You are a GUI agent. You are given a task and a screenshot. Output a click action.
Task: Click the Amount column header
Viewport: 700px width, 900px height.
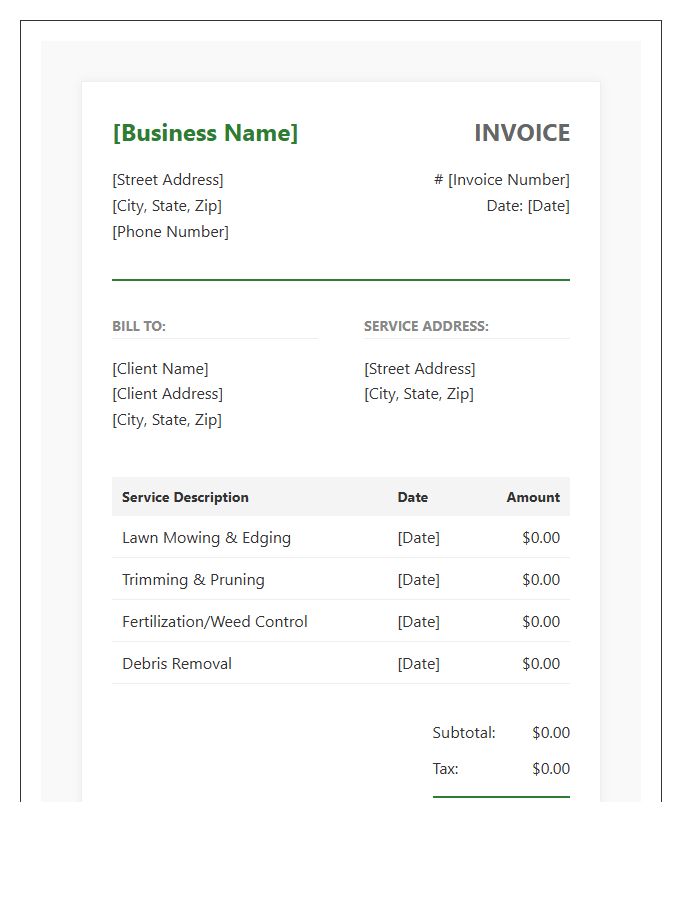(533, 497)
